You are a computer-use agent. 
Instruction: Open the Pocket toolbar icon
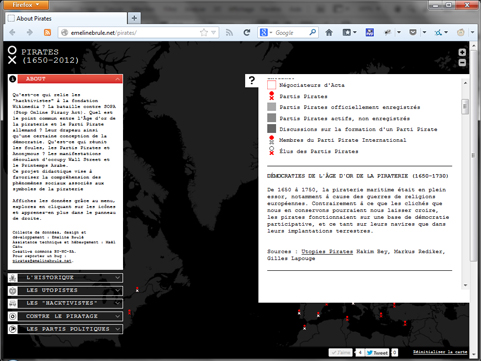tap(413, 32)
